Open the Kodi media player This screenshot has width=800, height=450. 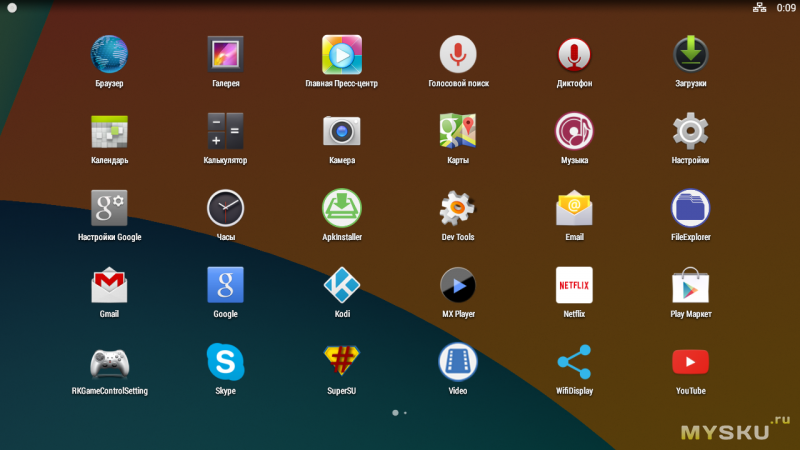click(342, 285)
